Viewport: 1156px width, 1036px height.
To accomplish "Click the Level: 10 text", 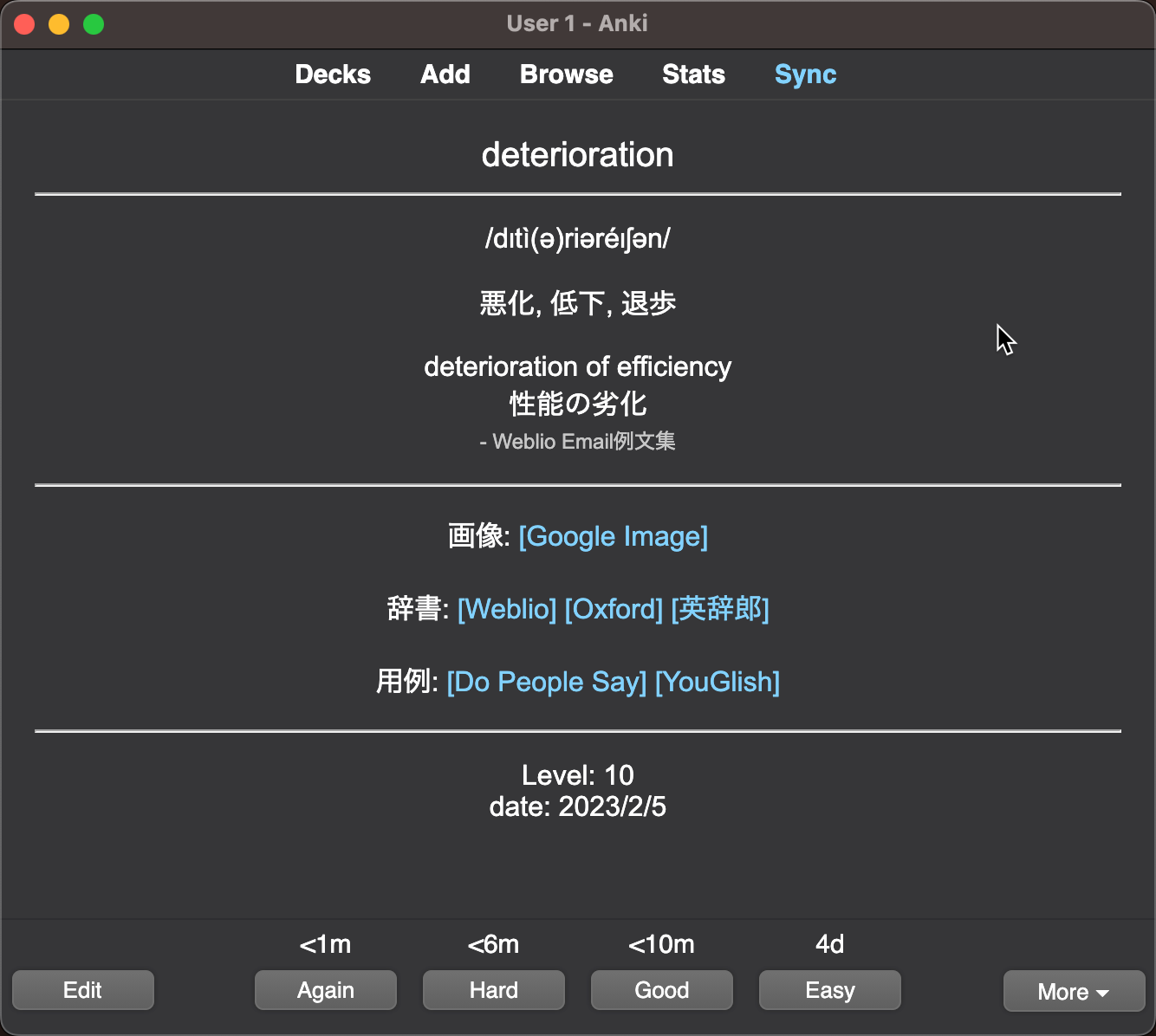I will point(578,775).
